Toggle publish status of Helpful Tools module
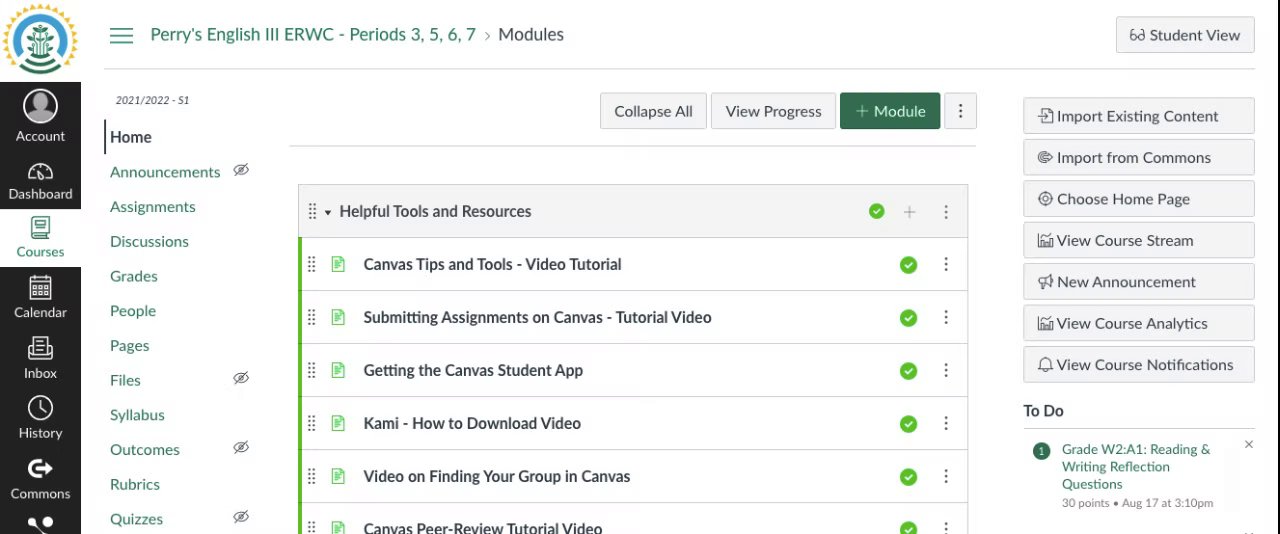 point(877,212)
